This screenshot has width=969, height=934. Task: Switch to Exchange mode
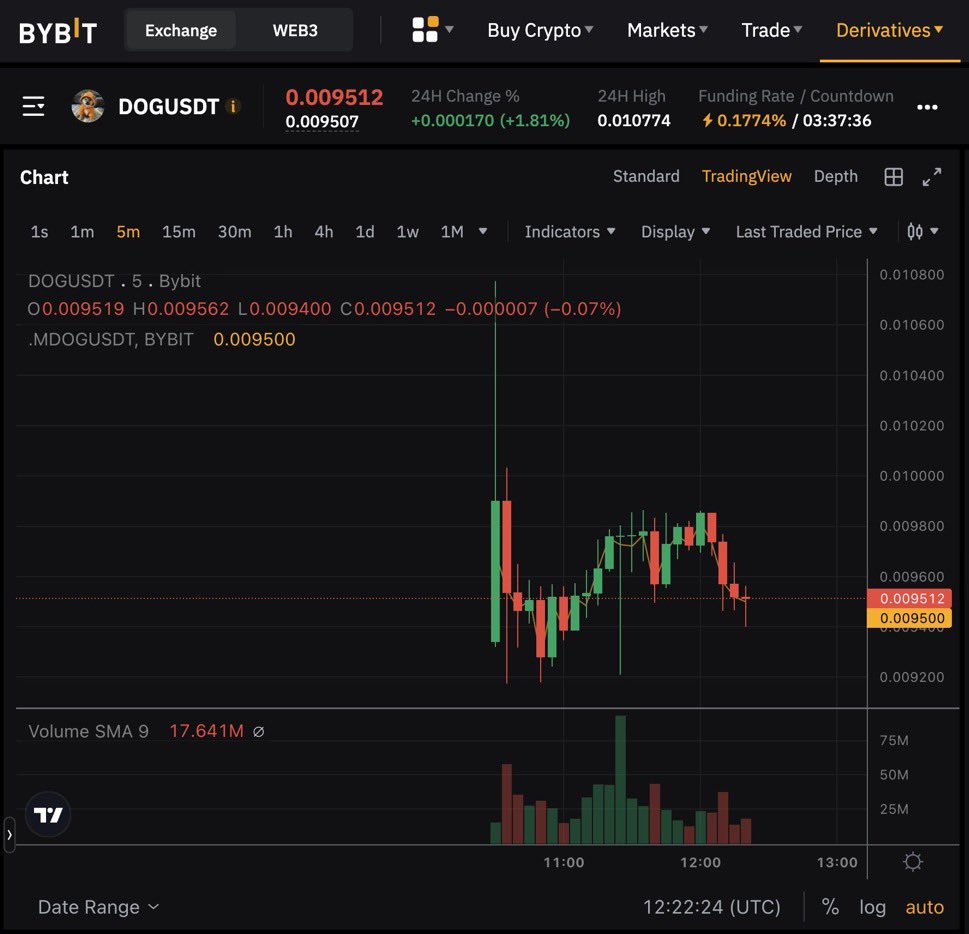coord(180,30)
